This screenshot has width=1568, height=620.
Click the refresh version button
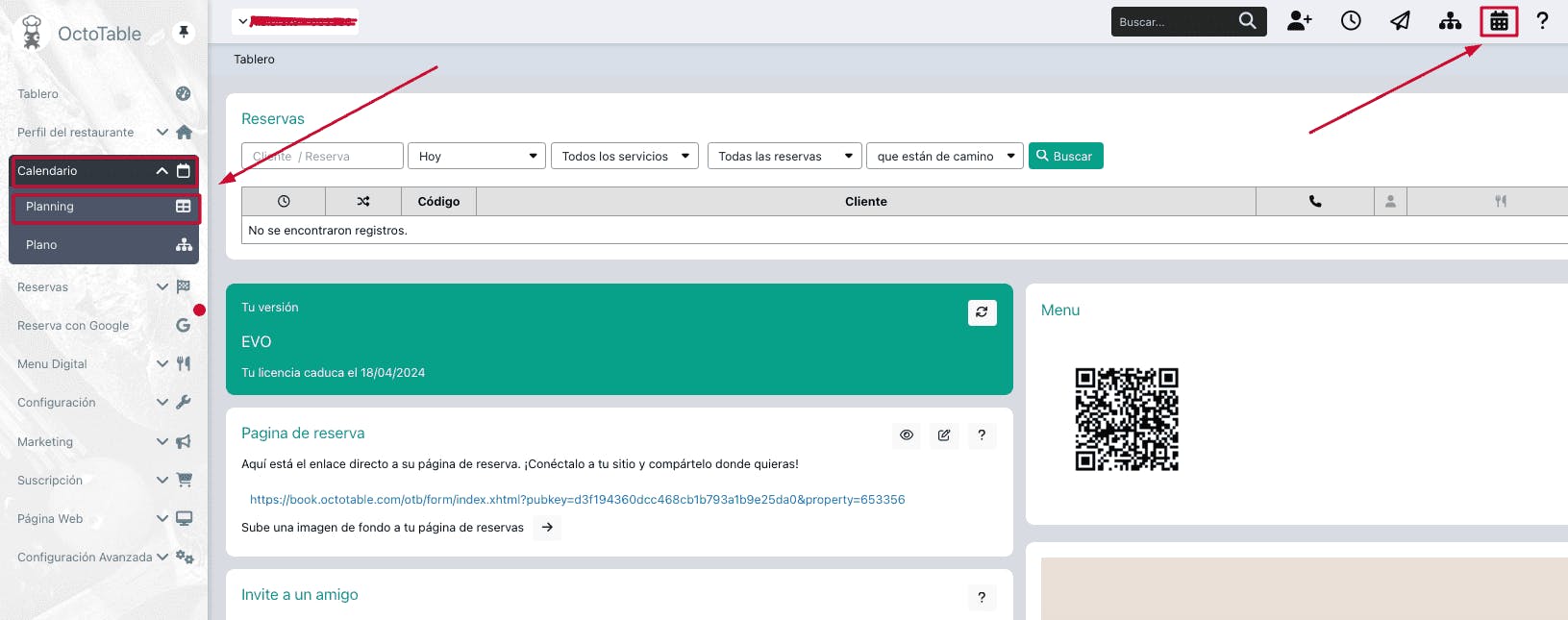(982, 312)
